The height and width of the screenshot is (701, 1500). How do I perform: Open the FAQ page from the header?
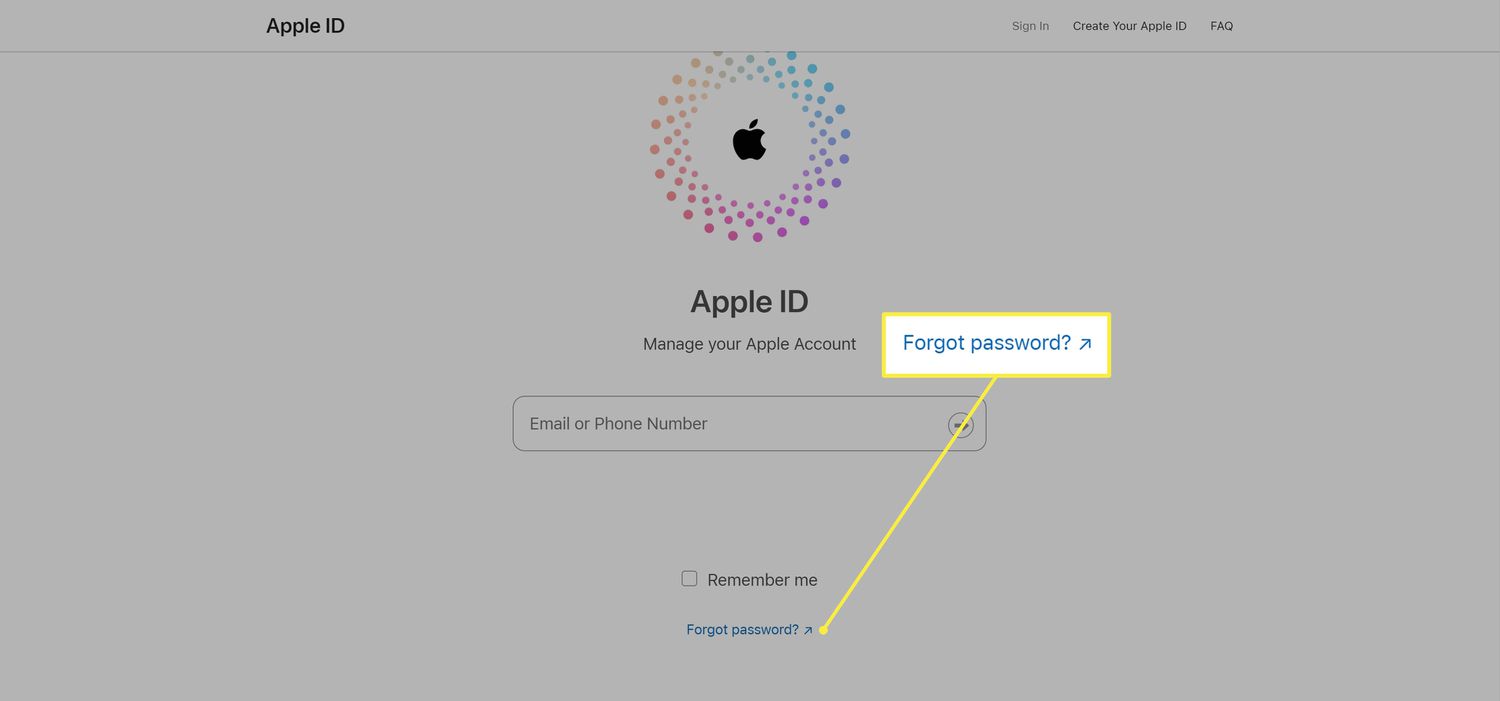pyautogui.click(x=1221, y=26)
